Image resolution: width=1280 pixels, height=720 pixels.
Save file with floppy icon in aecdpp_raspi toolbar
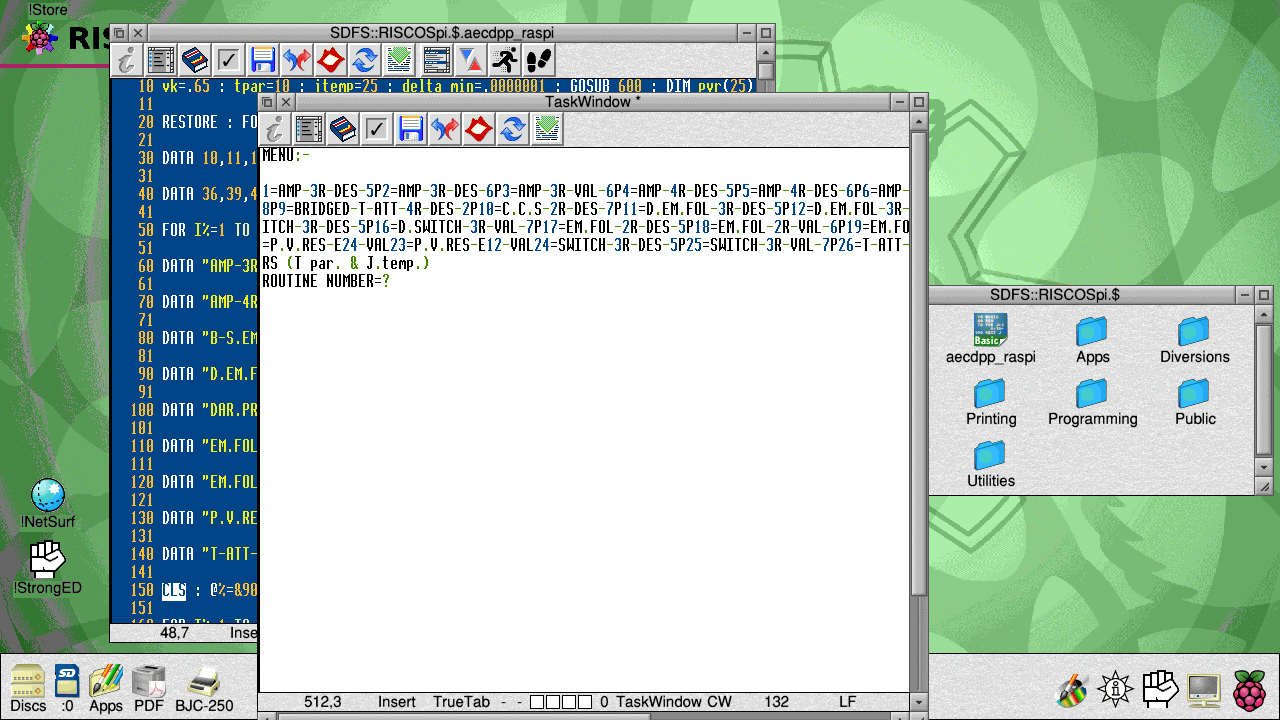[263, 60]
